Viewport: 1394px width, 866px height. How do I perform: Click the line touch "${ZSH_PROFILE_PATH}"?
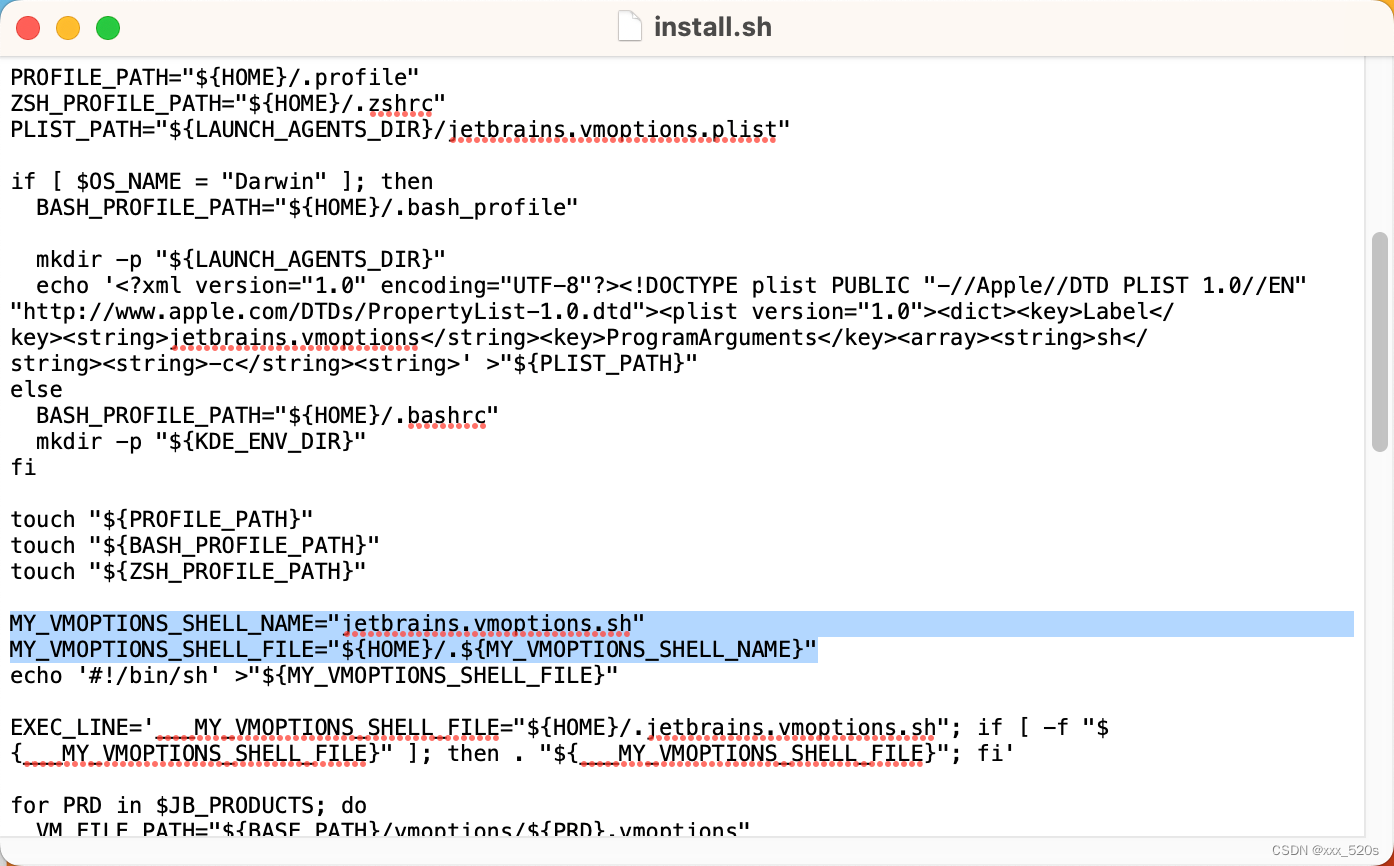pyautogui.click(x=188, y=571)
